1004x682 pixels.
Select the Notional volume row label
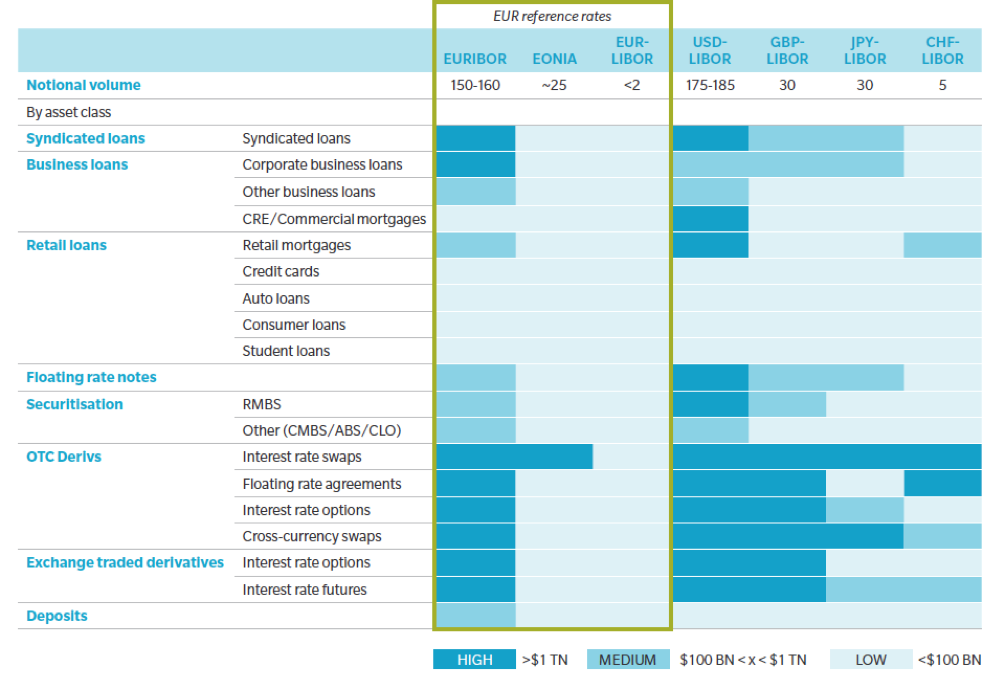point(83,85)
